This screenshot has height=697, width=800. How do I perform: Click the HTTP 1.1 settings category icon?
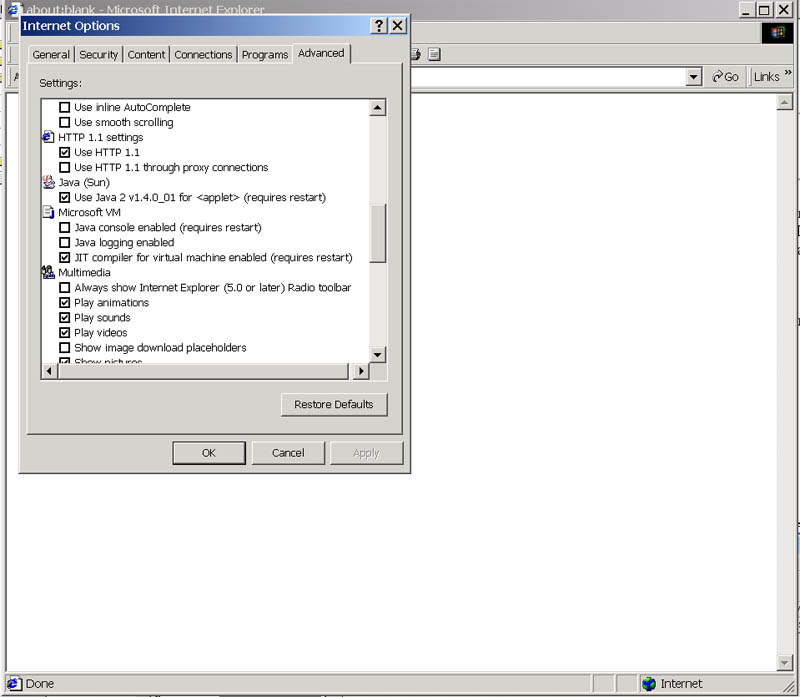(x=48, y=137)
